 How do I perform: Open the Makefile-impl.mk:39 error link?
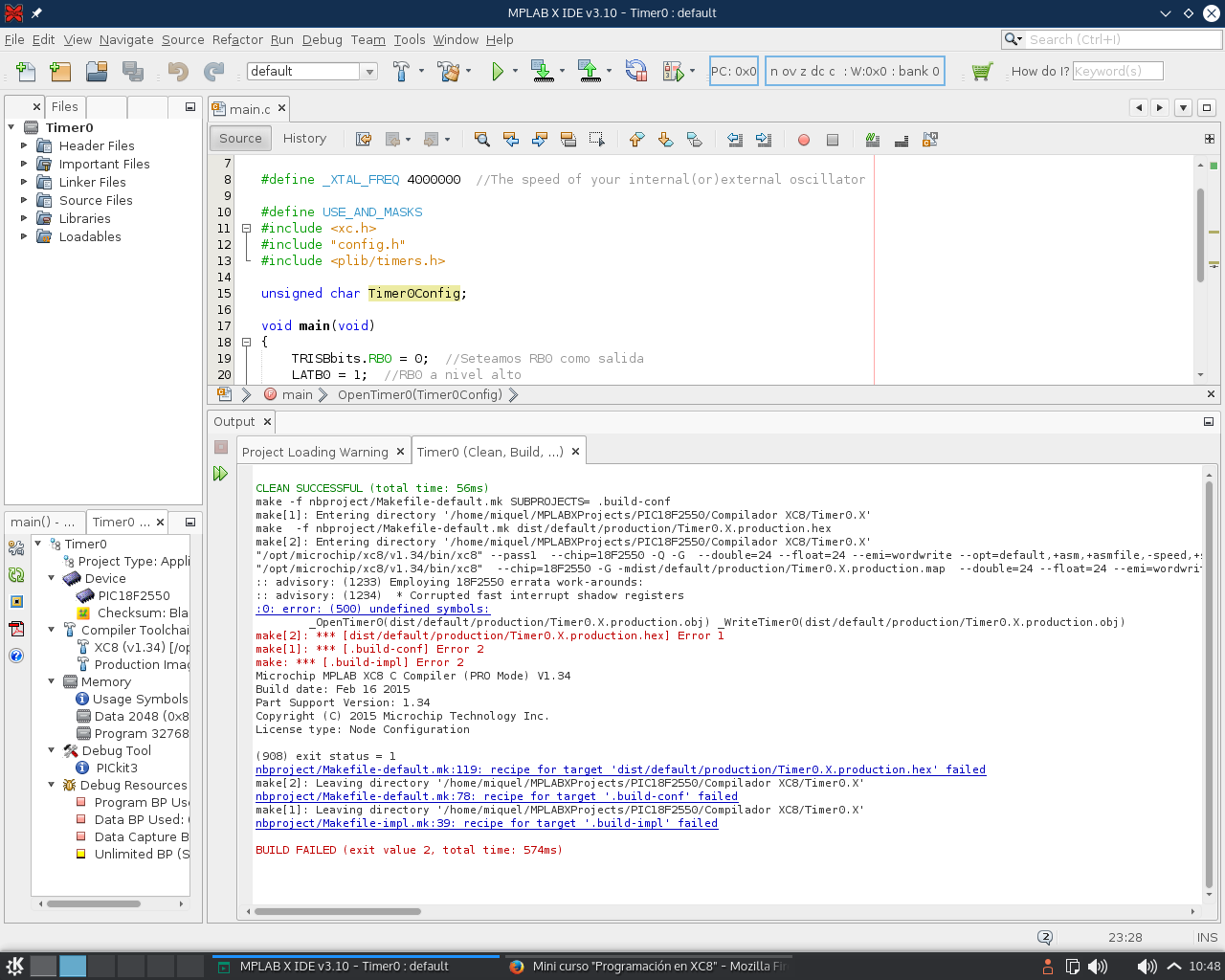click(x=486, y=823)
